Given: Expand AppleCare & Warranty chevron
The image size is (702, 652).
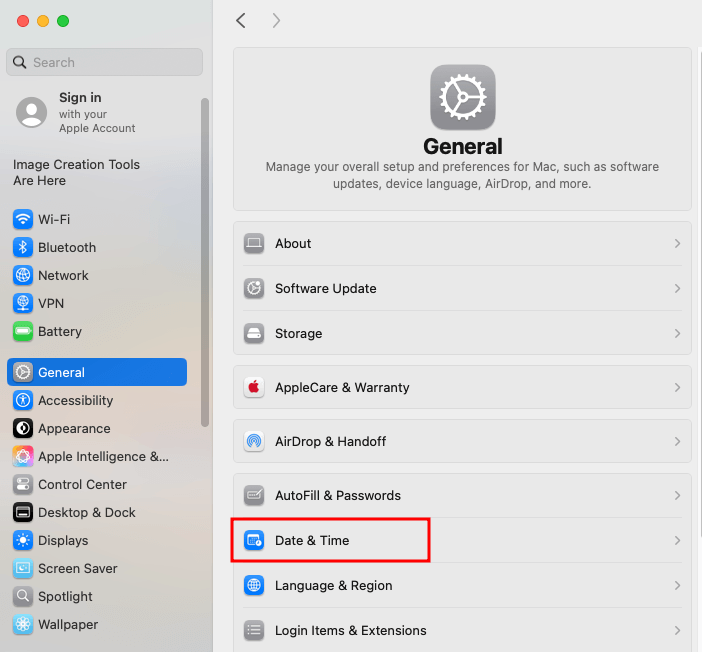Looking at the screenshot, I should click(677, 387).
